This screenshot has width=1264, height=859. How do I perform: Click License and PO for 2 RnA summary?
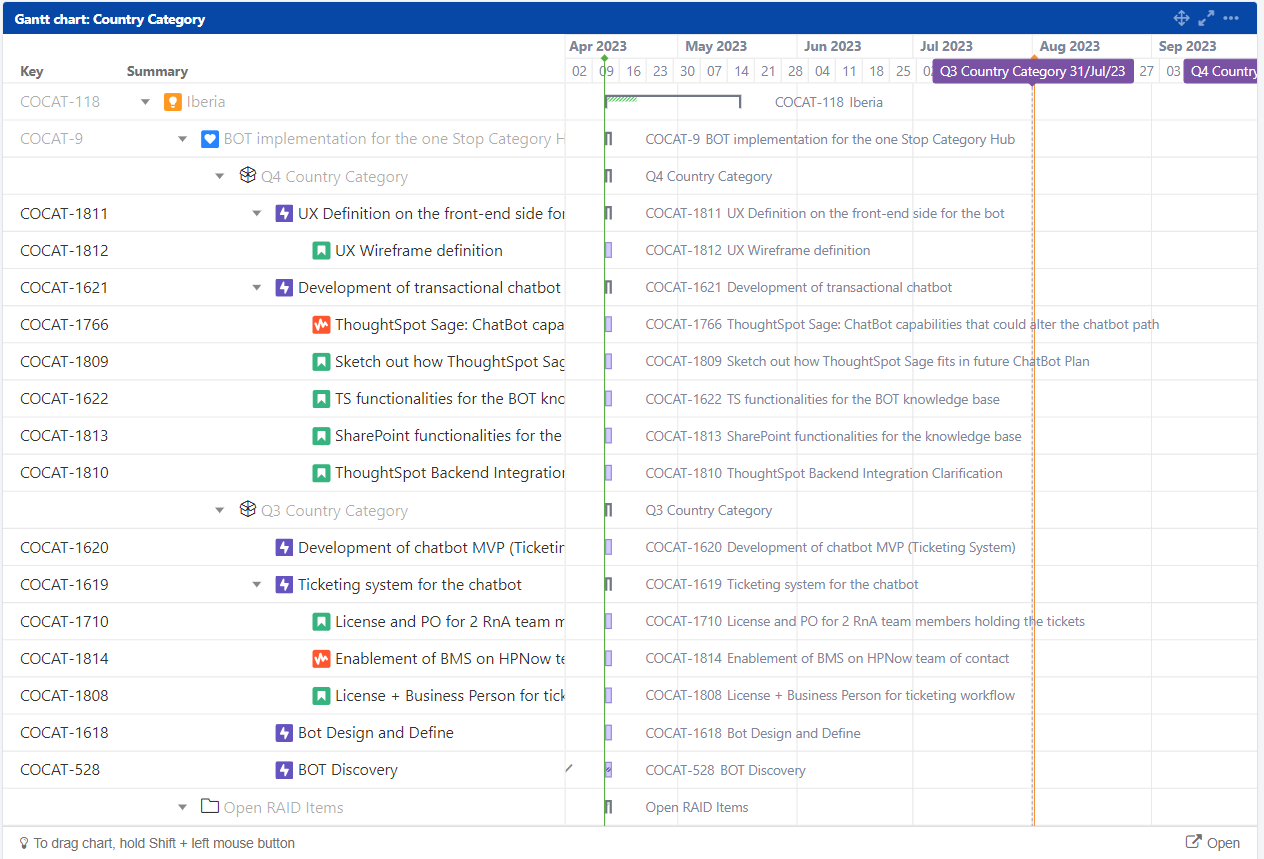coord(450,621)
